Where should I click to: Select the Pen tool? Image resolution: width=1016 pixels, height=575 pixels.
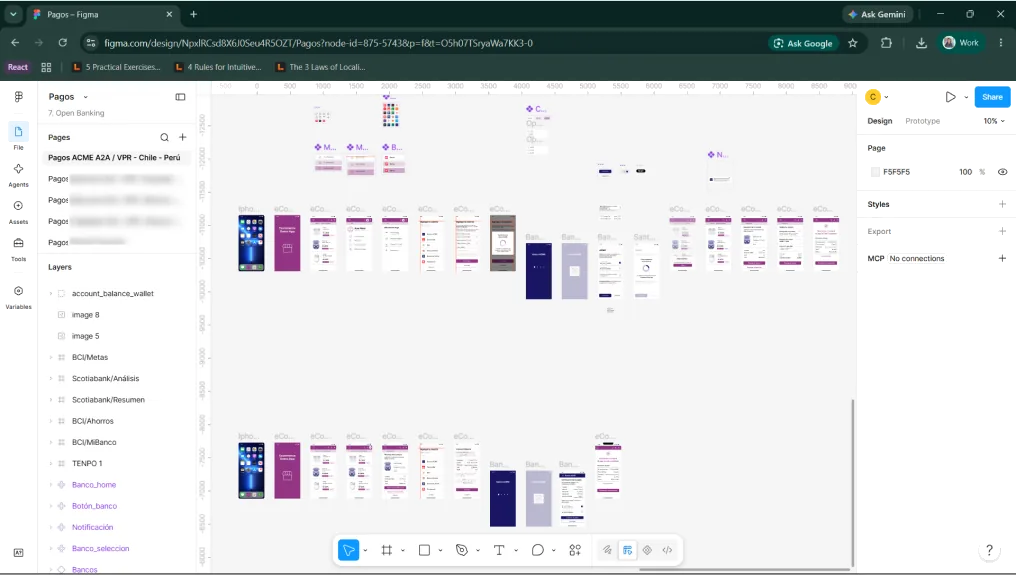coord(462,550)
